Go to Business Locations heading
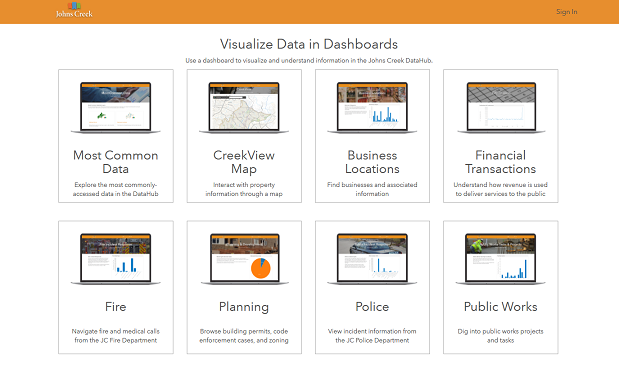This screenshot has width=619, height=369. click(x=372, y=162)
